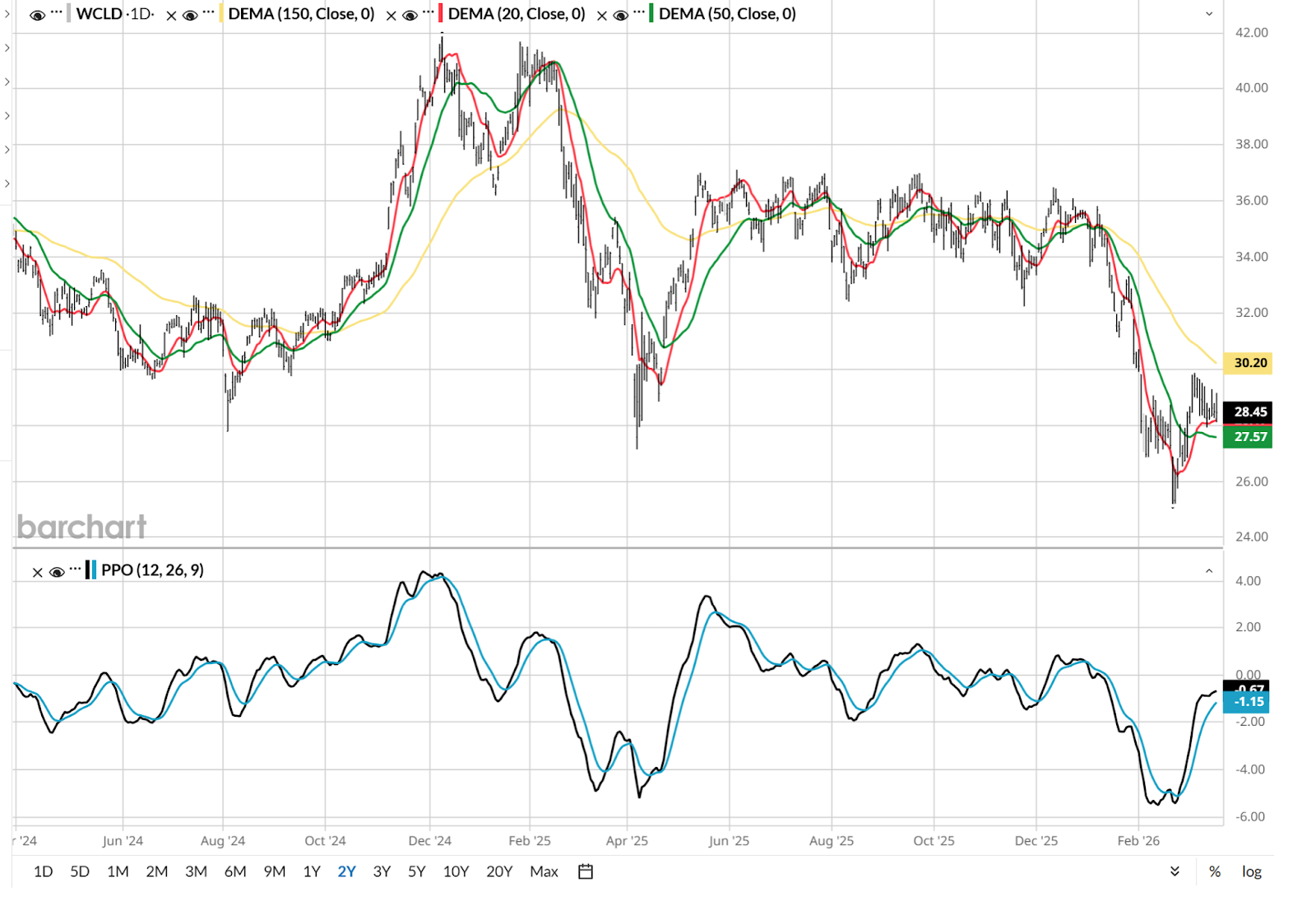Image resolution: width=1316 pixels, height=911 pixels.
Task: Select the 5D time range
Action: [x=80, y=871]
